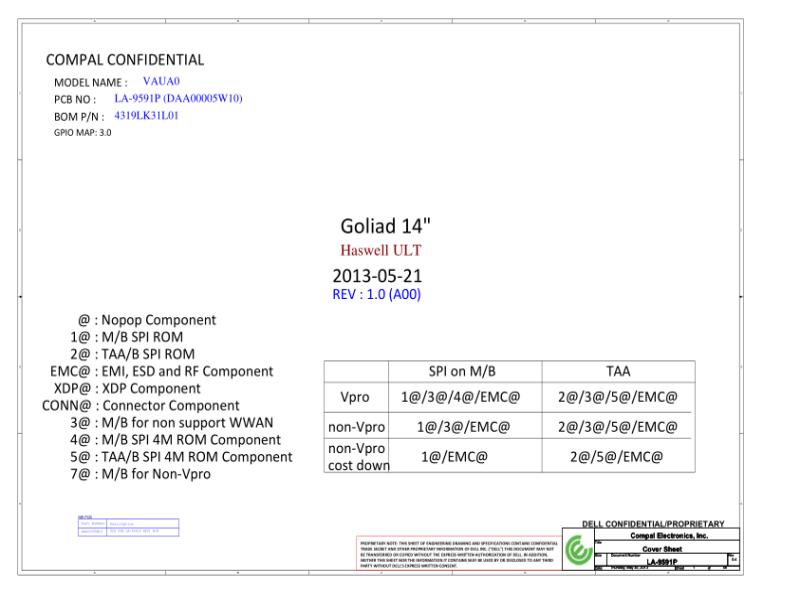Click the cell "1@/3@/4@/EMC@"
The height and width of the screenshot is (600, 800).
(461, 397)
